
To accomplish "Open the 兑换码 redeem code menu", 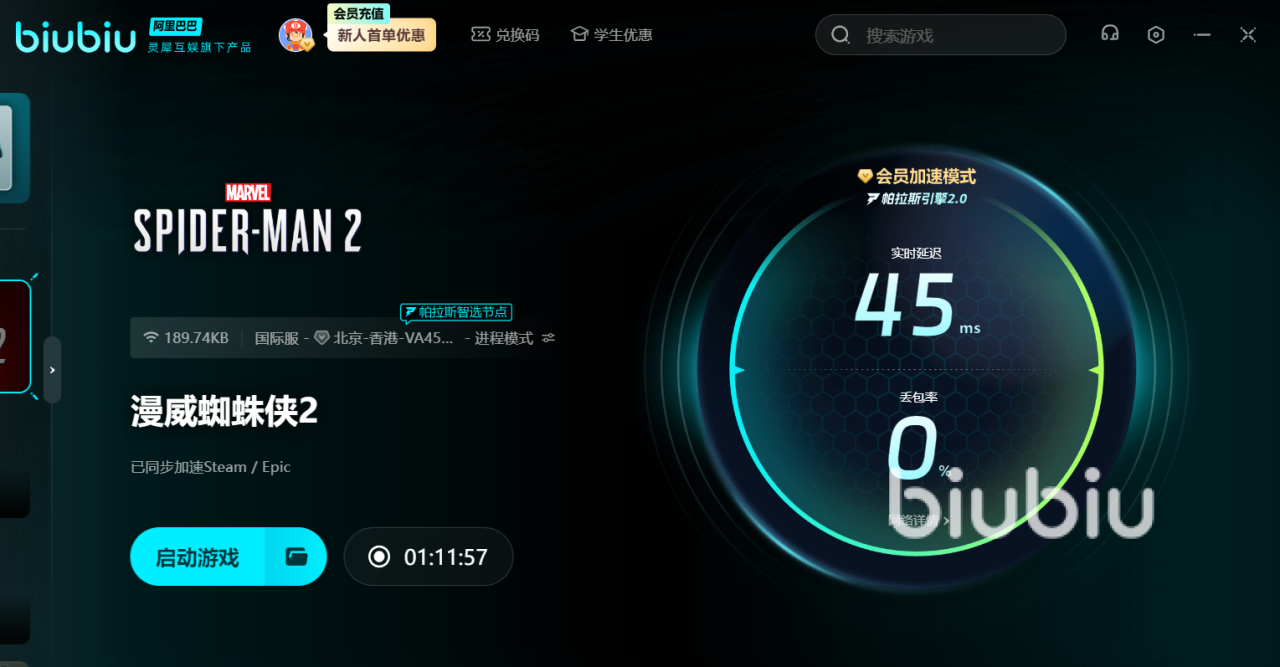I will pos(505,35).
